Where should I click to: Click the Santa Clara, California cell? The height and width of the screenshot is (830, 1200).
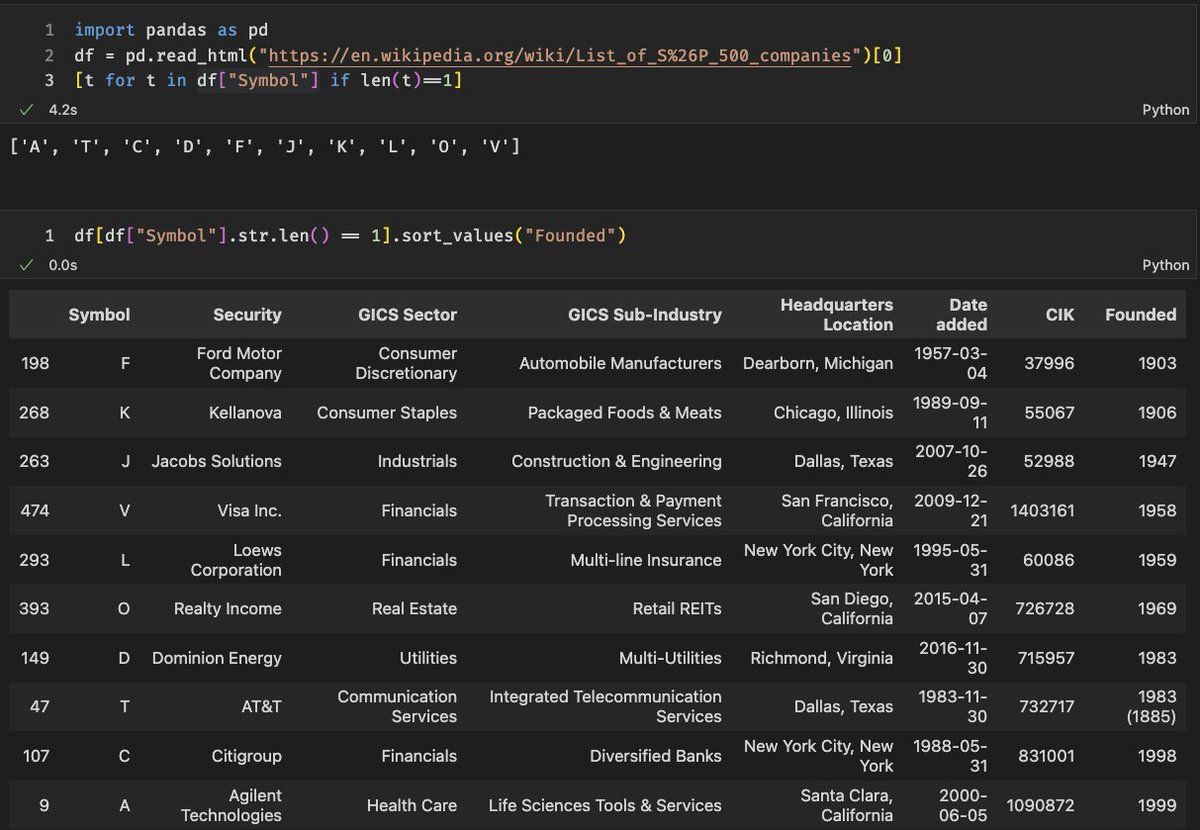click(847, 805)
